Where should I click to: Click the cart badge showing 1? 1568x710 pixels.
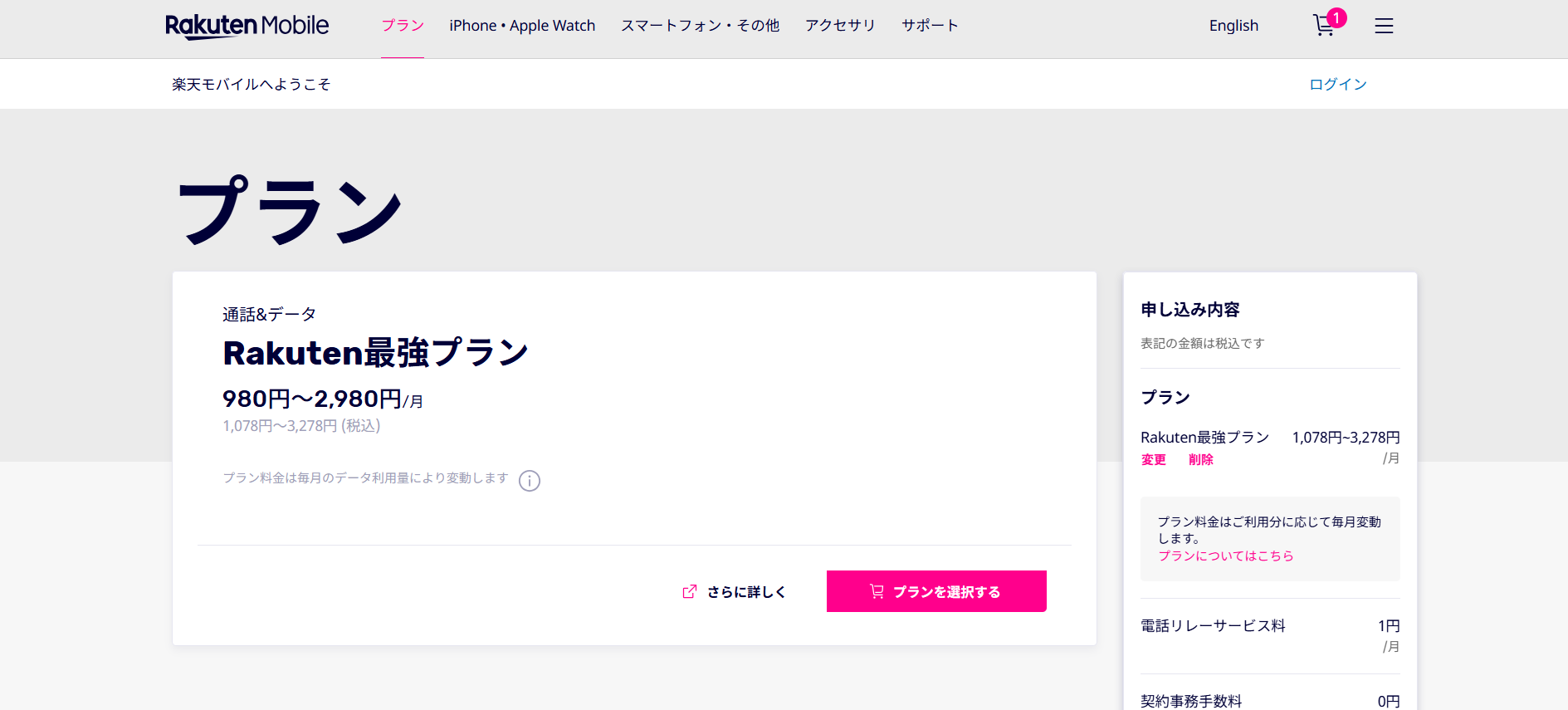pyautogui.click(x=1336, y=17)
